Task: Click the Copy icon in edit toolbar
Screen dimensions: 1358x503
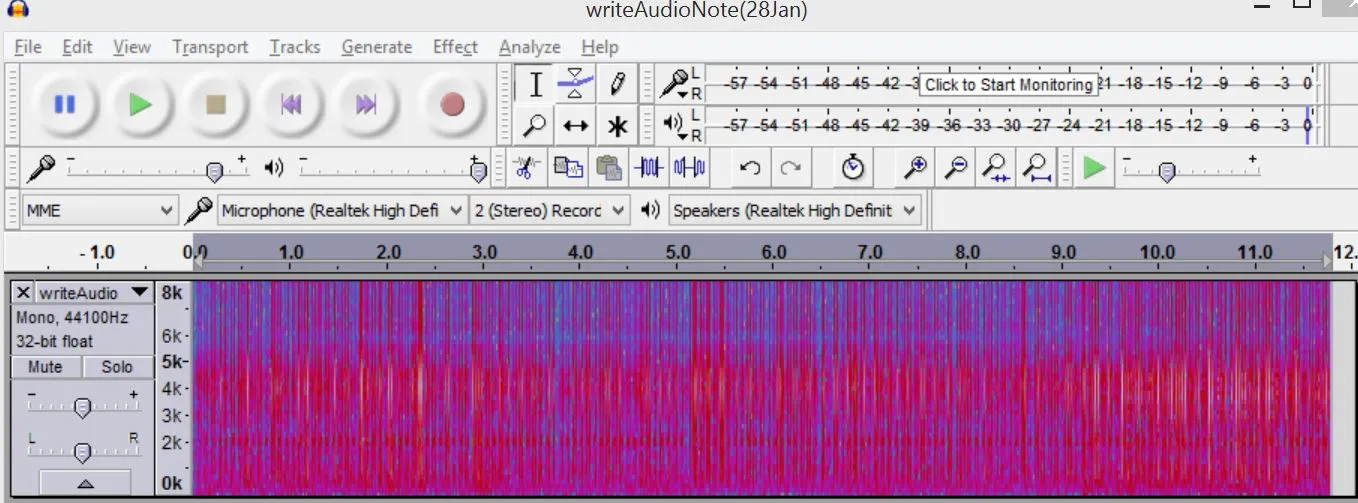Action: pyautogui.click(x=568, y=168)
